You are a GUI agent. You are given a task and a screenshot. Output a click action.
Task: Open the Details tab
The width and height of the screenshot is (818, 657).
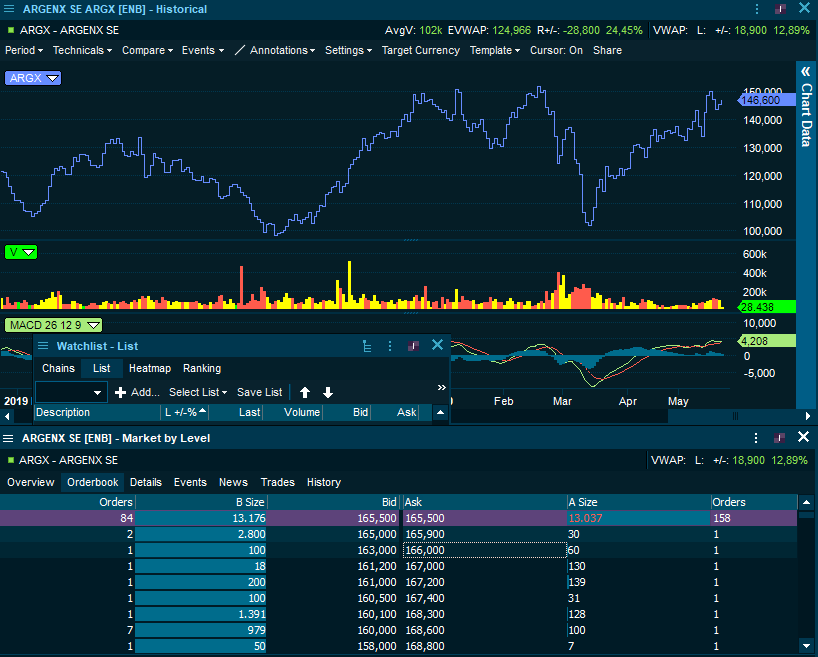click(x=146, y=482)
